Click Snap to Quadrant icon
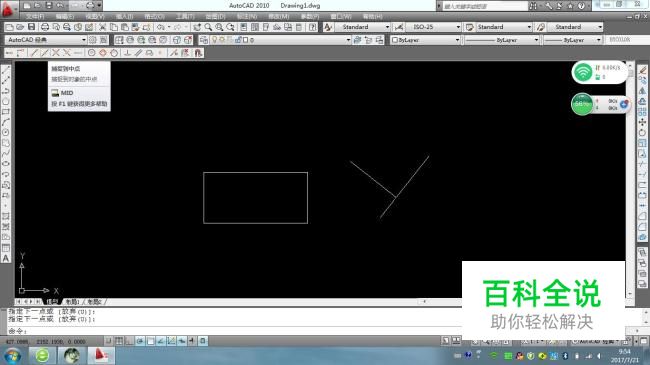The image size is (650, 365). (x=103, y=53)
